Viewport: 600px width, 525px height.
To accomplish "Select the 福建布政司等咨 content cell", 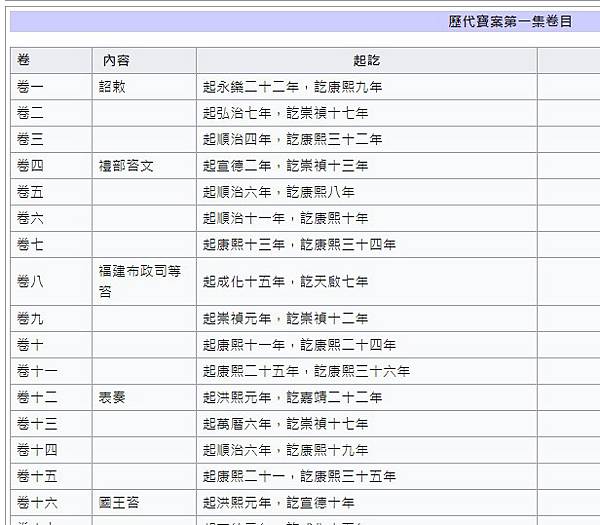I will coord(144,282).
